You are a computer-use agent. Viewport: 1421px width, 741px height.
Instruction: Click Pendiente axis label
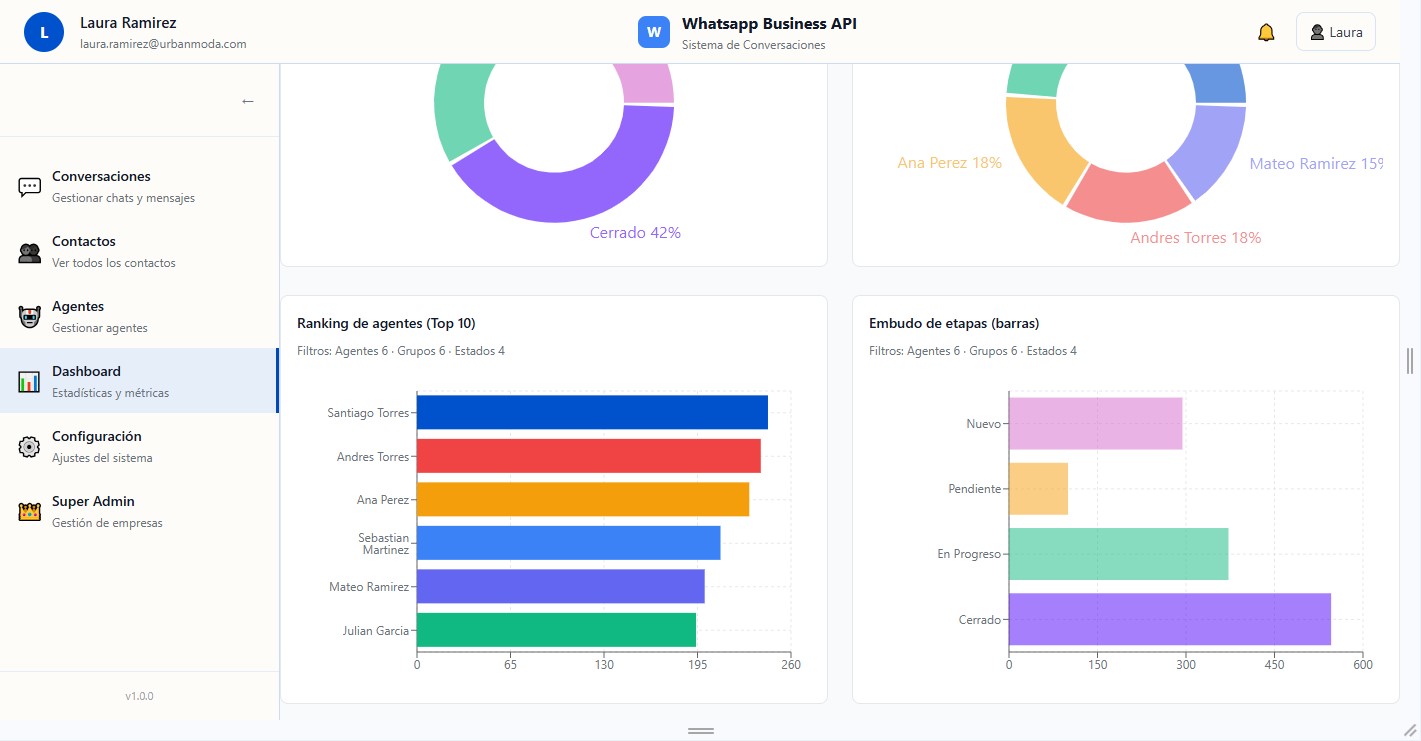[x=974, y=489]
